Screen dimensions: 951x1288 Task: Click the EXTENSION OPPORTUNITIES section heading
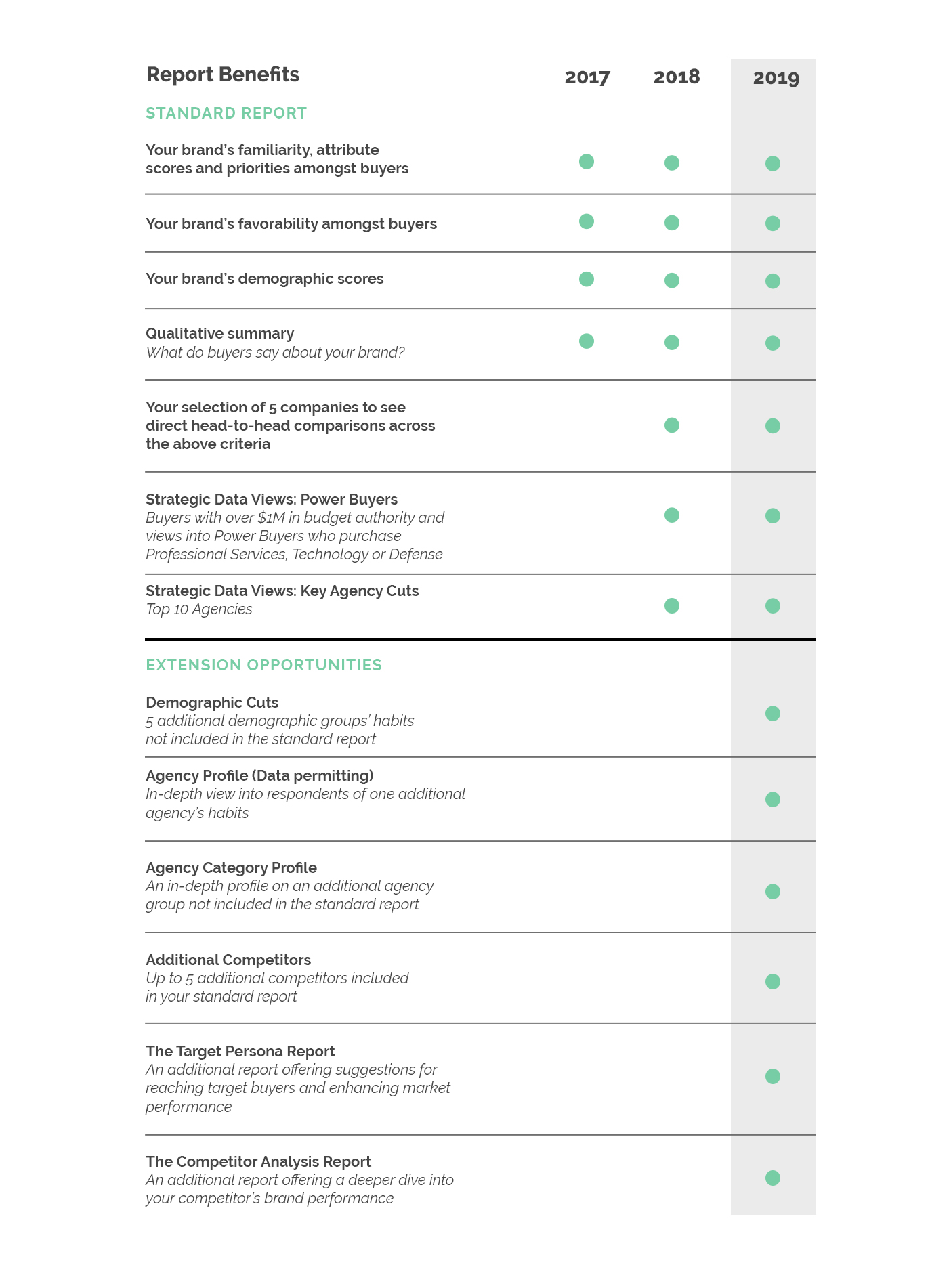pyautogui.click(x=263, y=665)
